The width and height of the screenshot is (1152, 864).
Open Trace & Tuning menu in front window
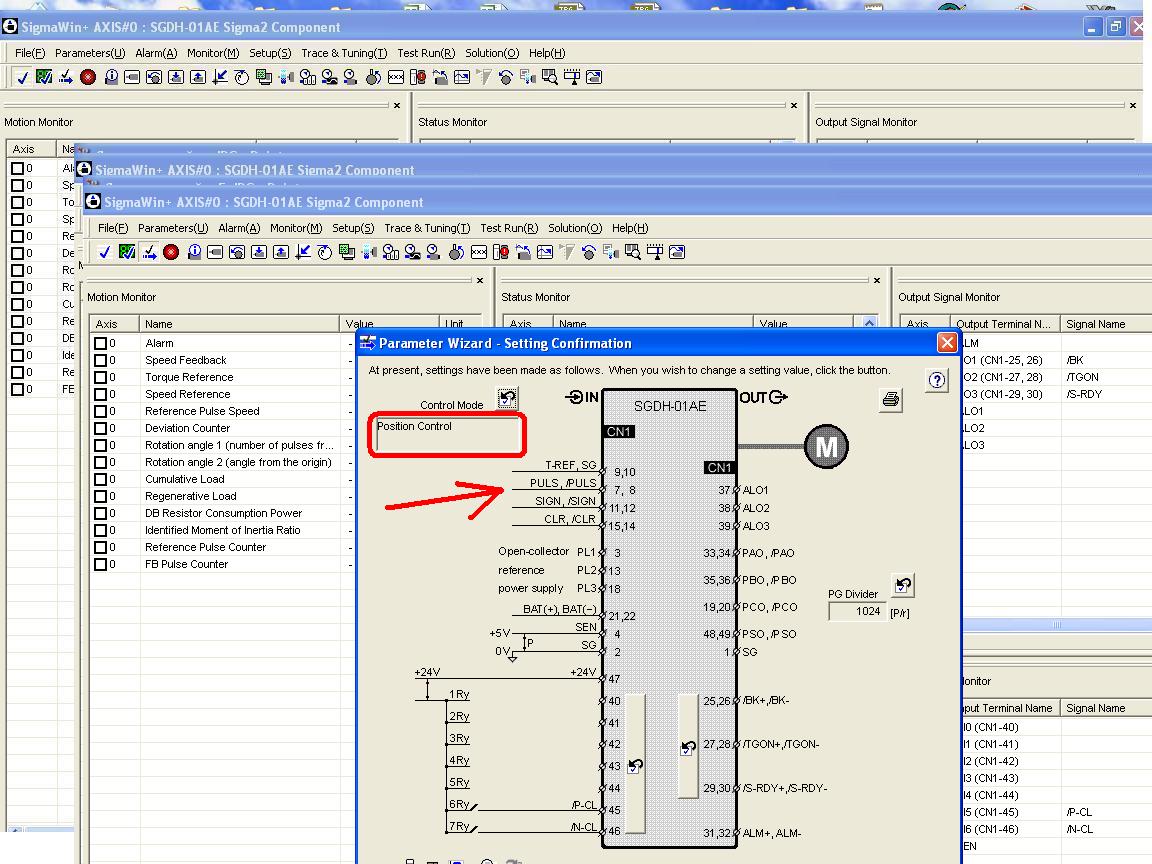pos(427,228)
